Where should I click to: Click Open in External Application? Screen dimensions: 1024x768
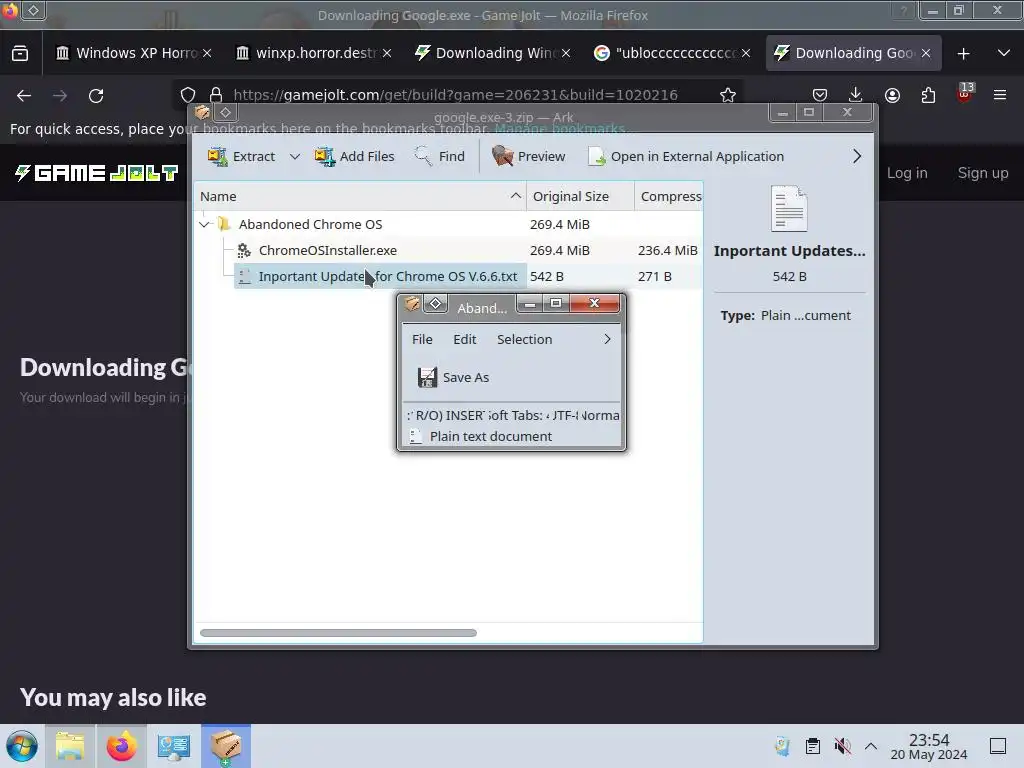[686, 157]
